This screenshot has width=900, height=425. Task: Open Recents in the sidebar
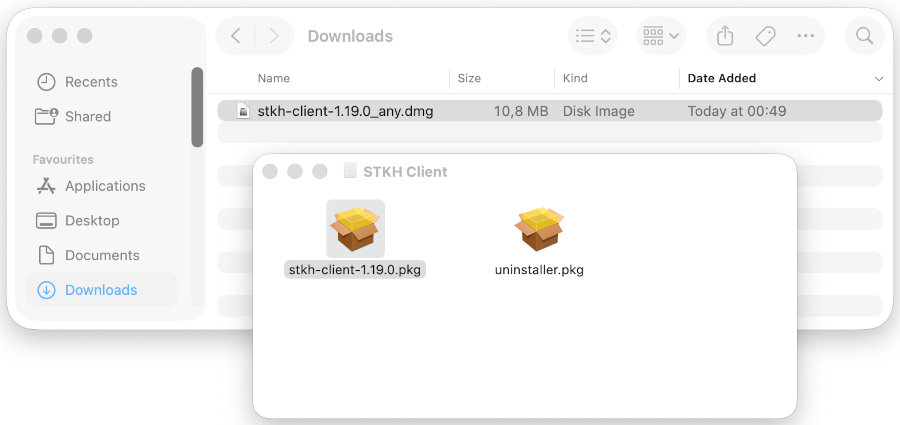91,82
